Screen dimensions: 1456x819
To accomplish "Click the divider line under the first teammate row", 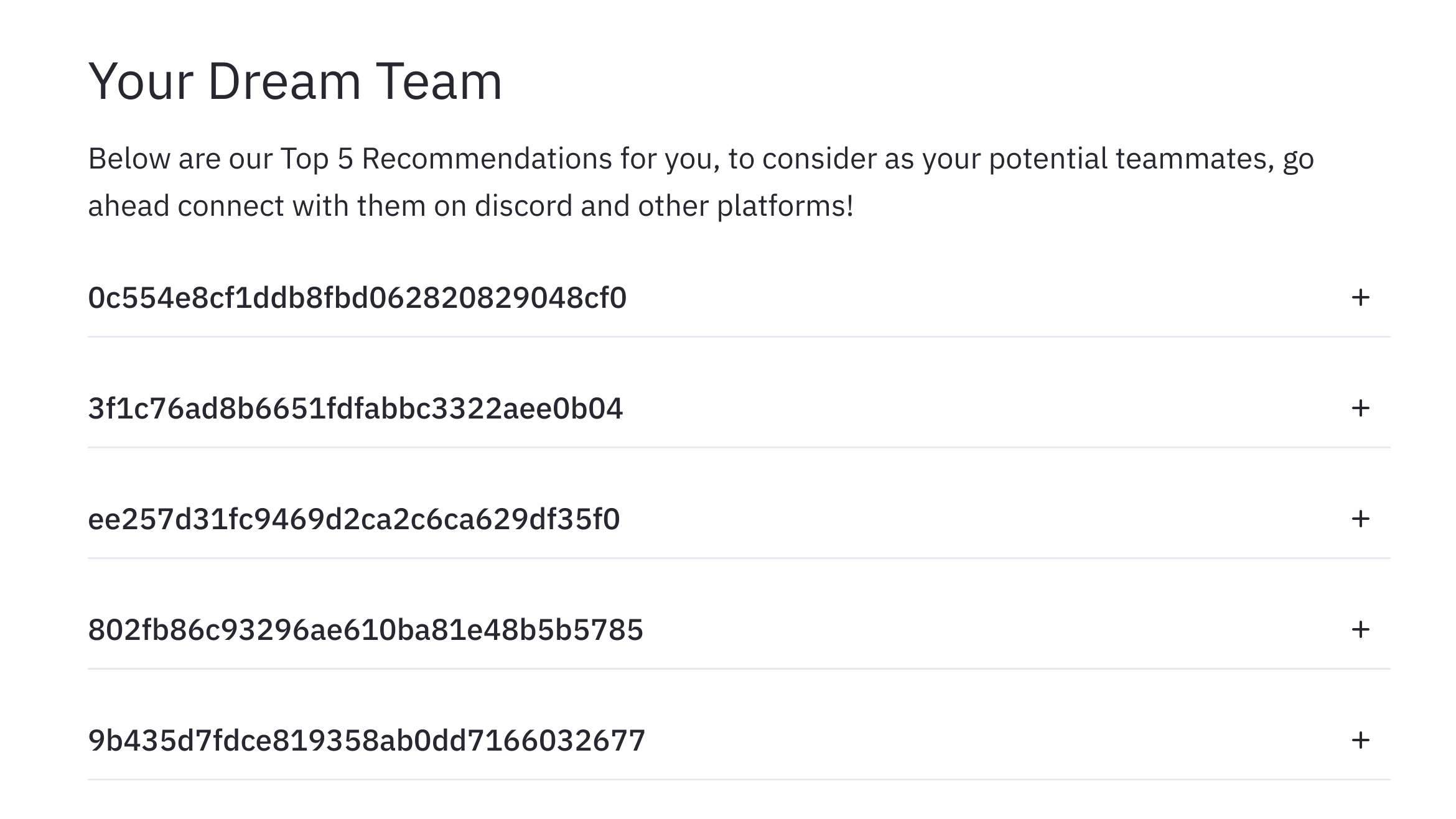I will [x=739, y=336].
